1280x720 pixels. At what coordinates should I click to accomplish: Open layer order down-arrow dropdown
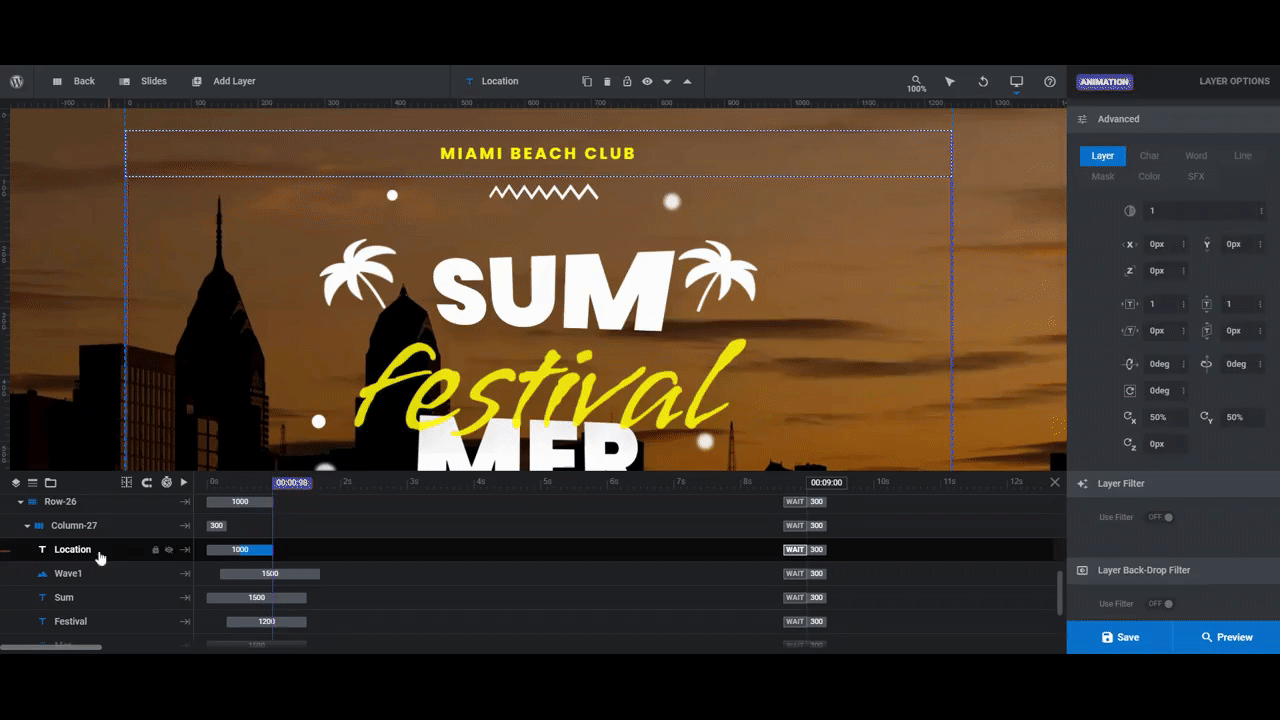click(x=667, y=81)
